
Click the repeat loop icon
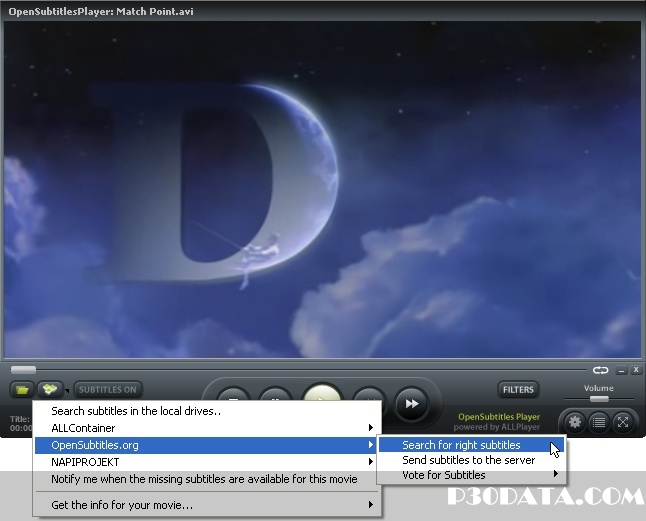pos(600,370)
